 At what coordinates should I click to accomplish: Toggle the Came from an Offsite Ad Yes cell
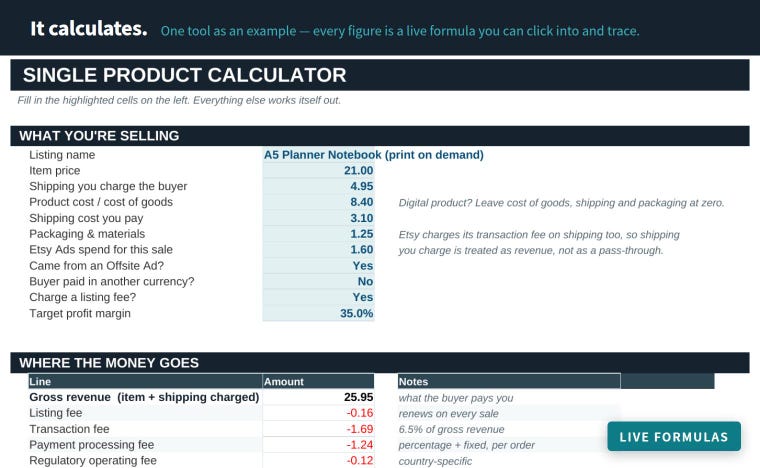pyautogui.click(x=318, y=265)
